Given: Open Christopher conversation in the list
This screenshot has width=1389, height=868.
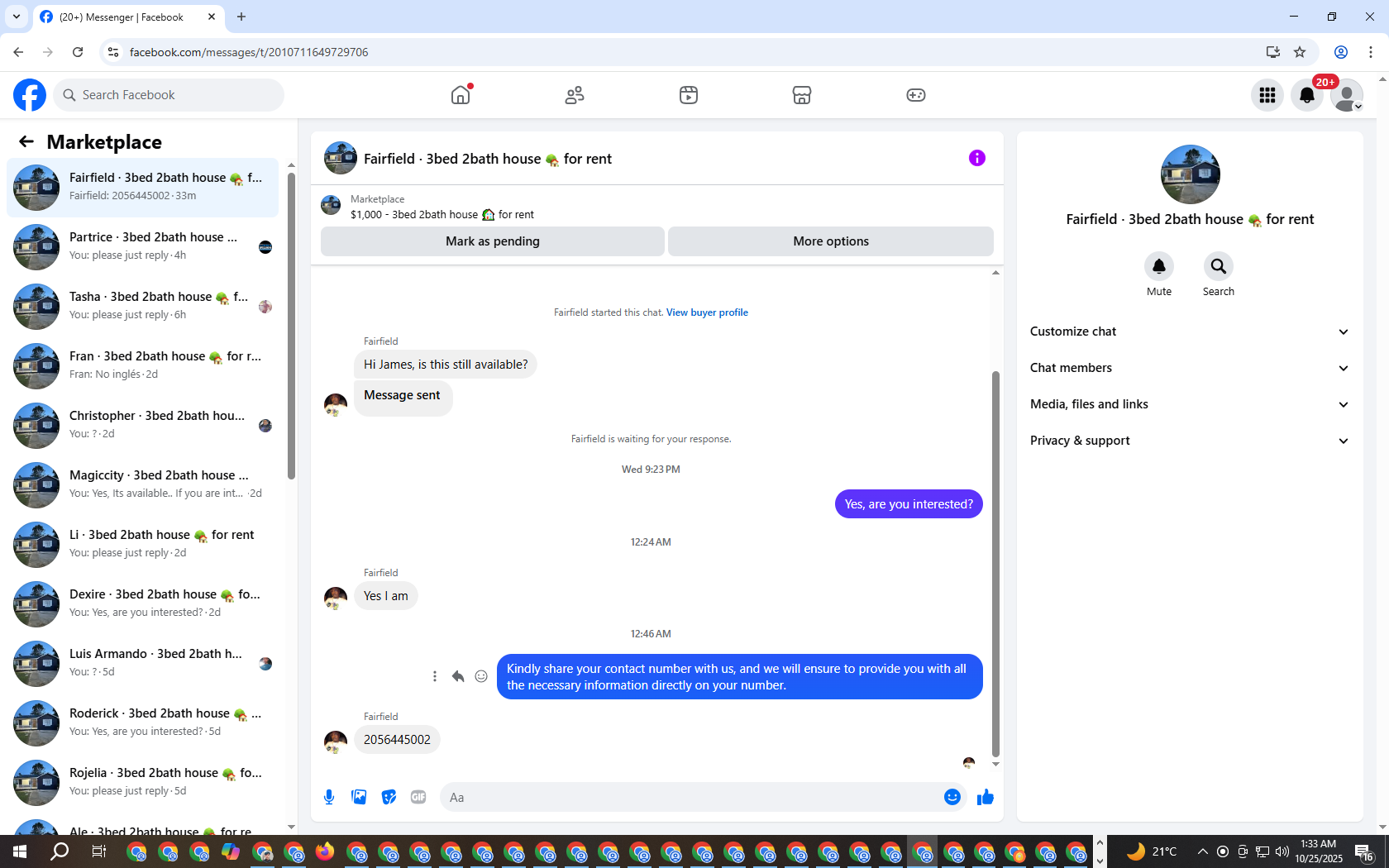Looking at the screenshot, I should 142,426.
